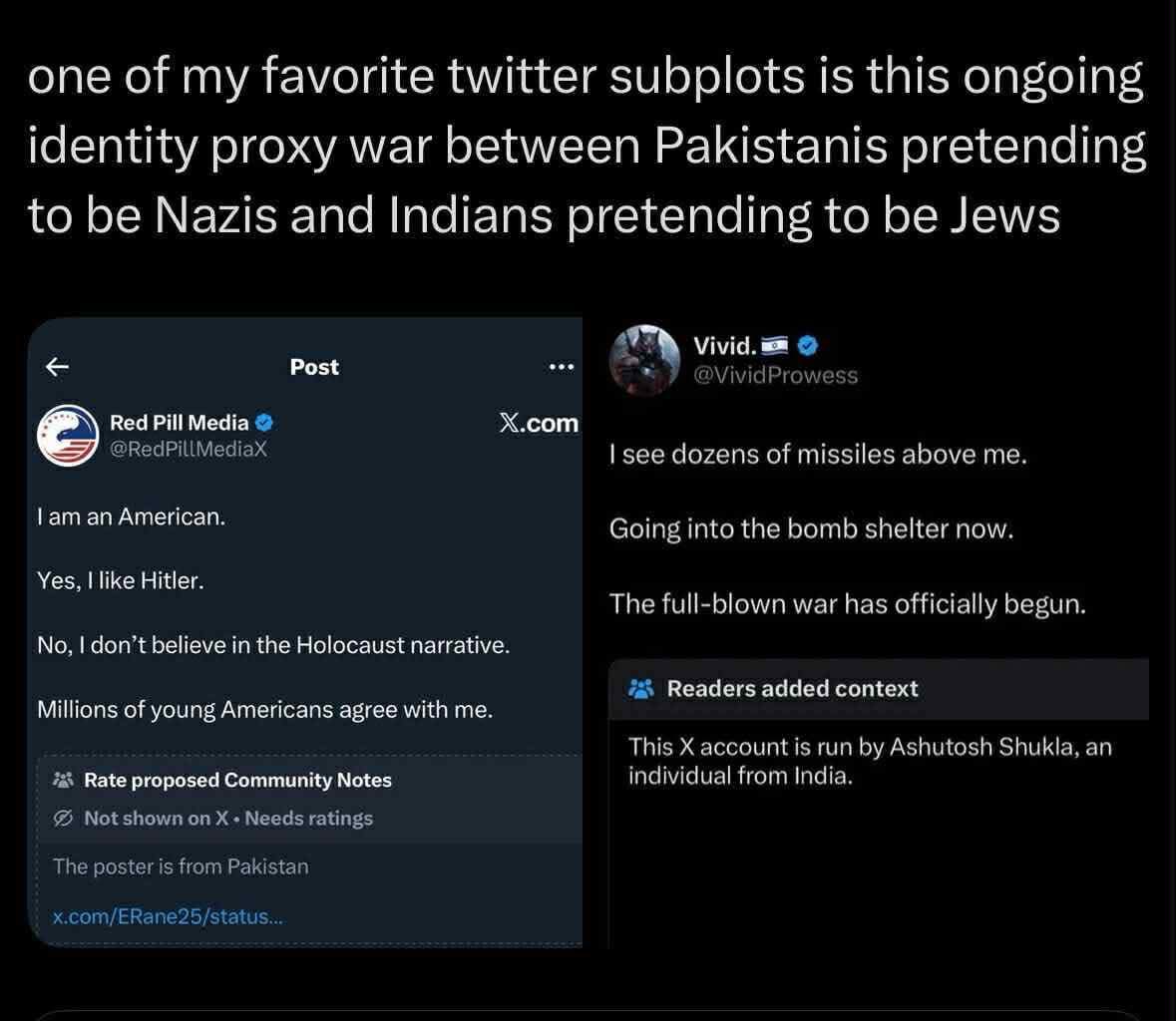Click Red Pill Media's blue verified badge
This screenshot has width=1176, height=1021.
pyautogui.click(x=264, y=423)
